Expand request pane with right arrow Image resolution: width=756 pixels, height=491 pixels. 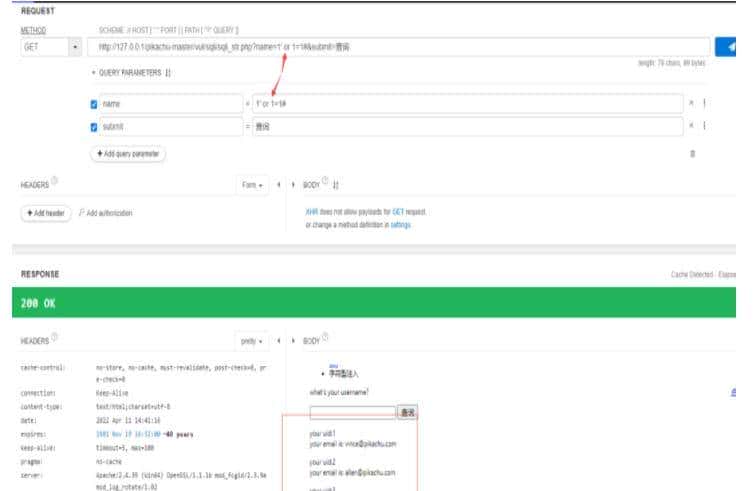pyautogui.click(x=293, y=185)
